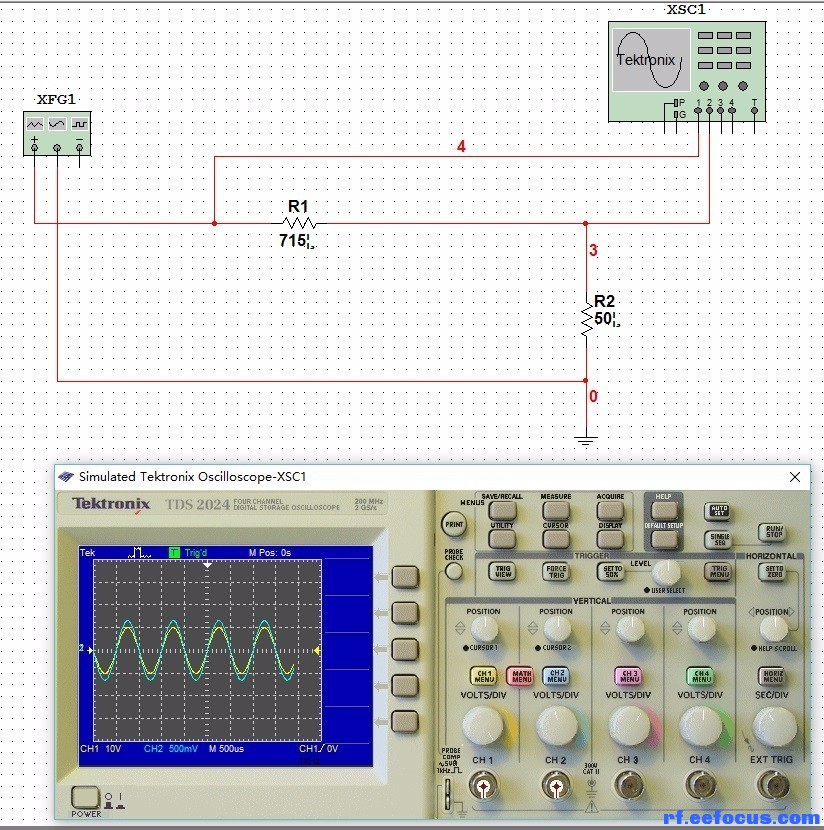Click the TRIG VIEW button
824x830 pixels.
tap(503, 571)
